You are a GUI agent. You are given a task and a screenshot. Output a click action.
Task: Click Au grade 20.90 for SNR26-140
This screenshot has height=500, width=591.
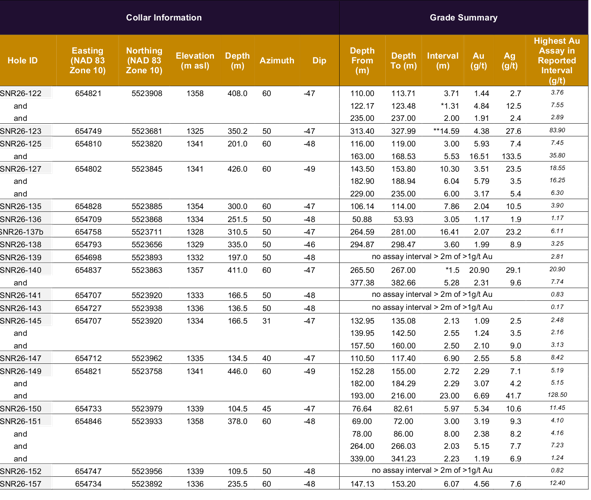(479, 270)
